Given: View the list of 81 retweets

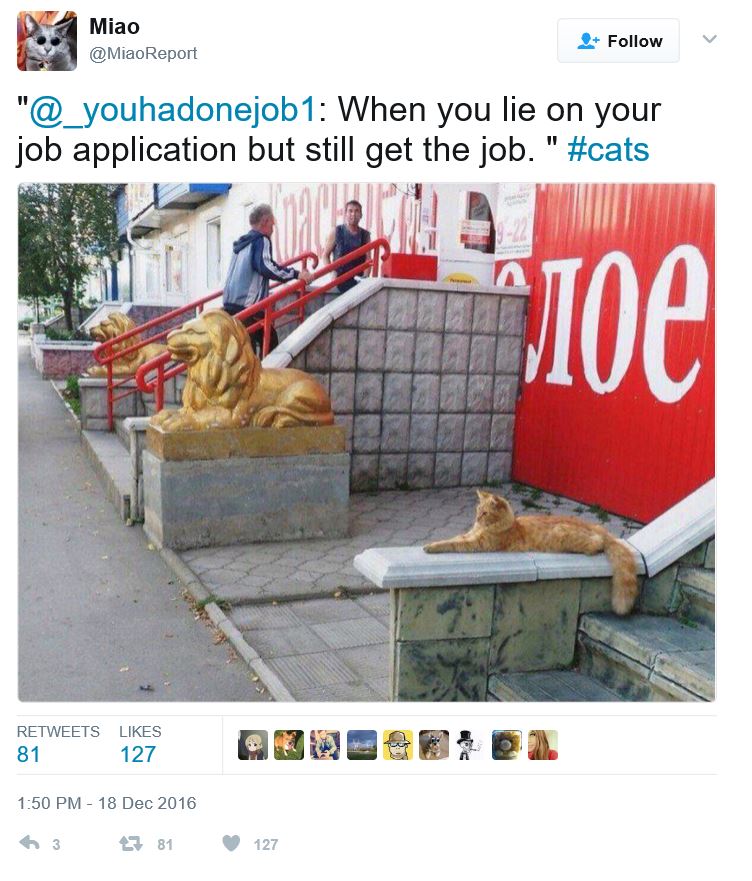Looking at the screenshot, I should (x=58, y=744).
